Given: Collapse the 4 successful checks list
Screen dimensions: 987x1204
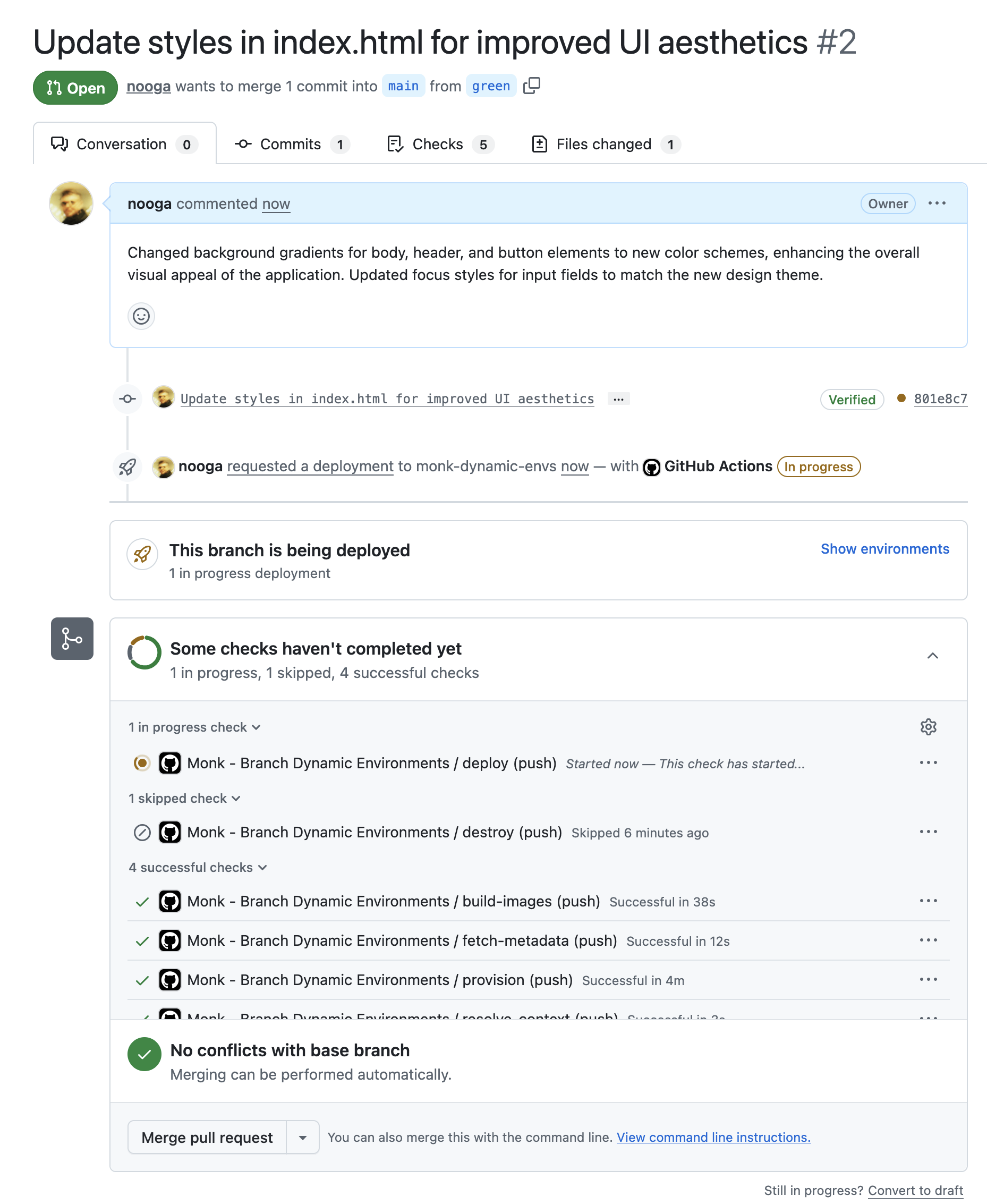Looking at the screenshot, I should 262,867.
